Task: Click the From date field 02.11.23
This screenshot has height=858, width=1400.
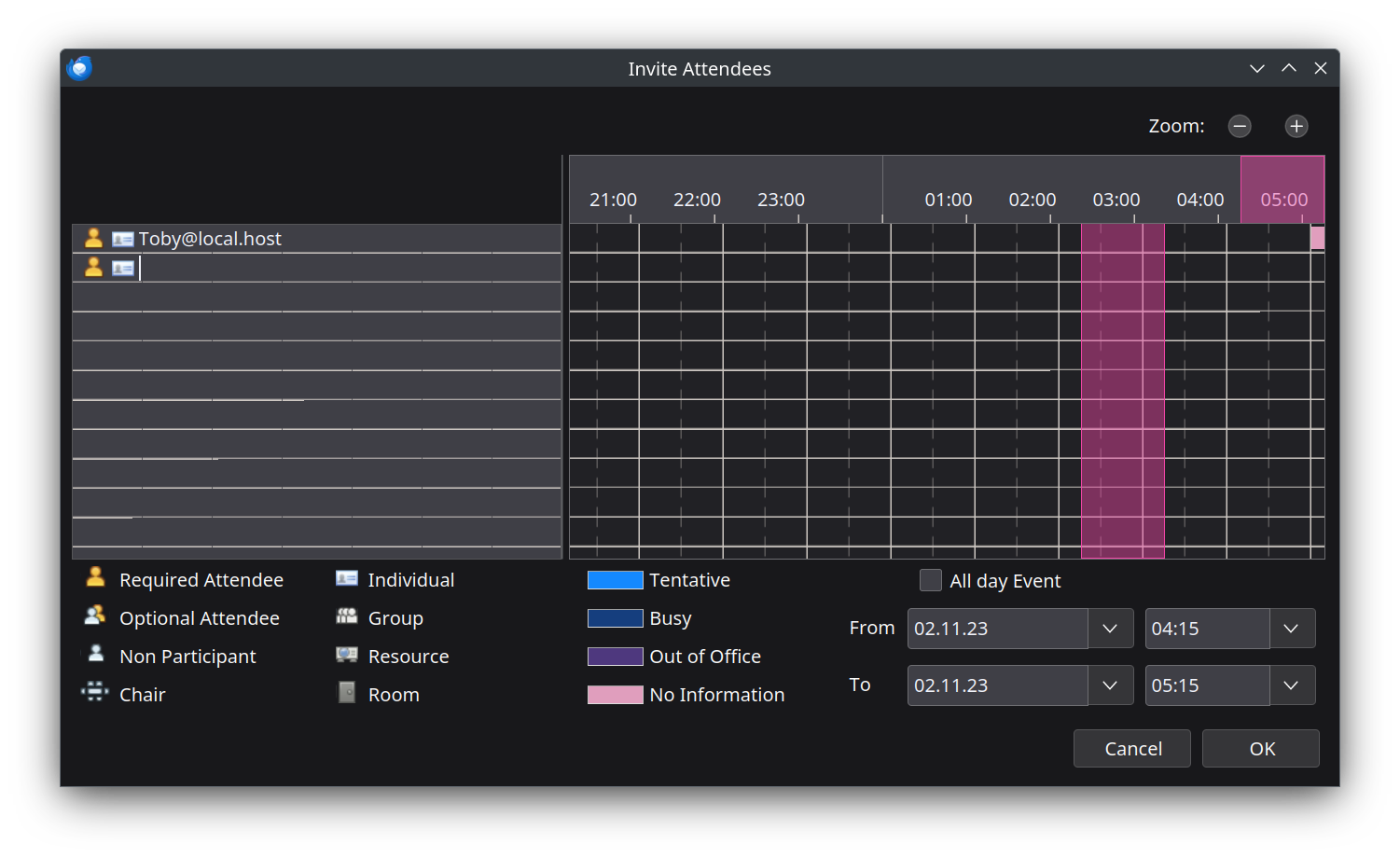Action: tap(996, 629)
